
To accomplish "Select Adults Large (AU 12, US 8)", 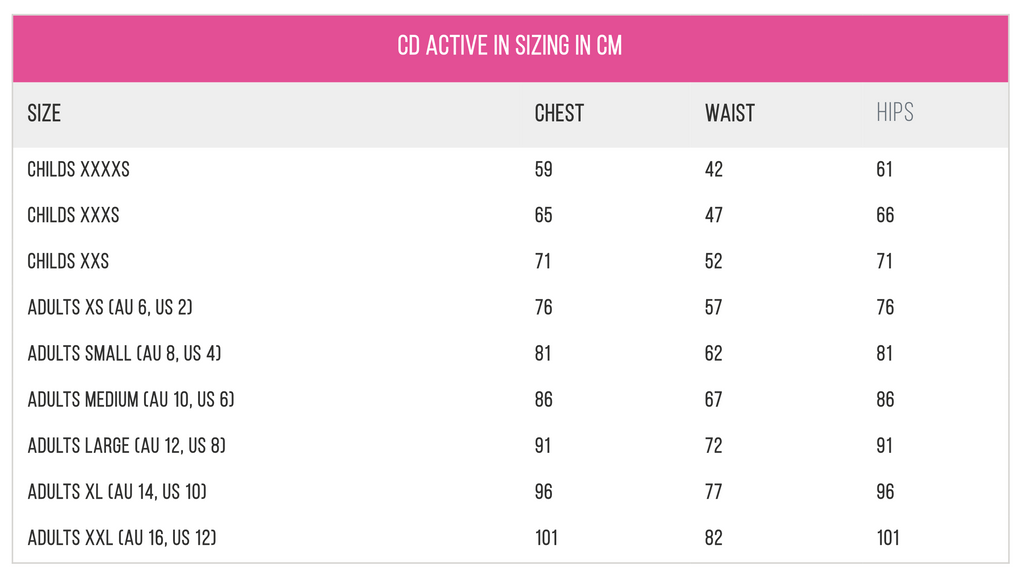I will click(126, 445).
